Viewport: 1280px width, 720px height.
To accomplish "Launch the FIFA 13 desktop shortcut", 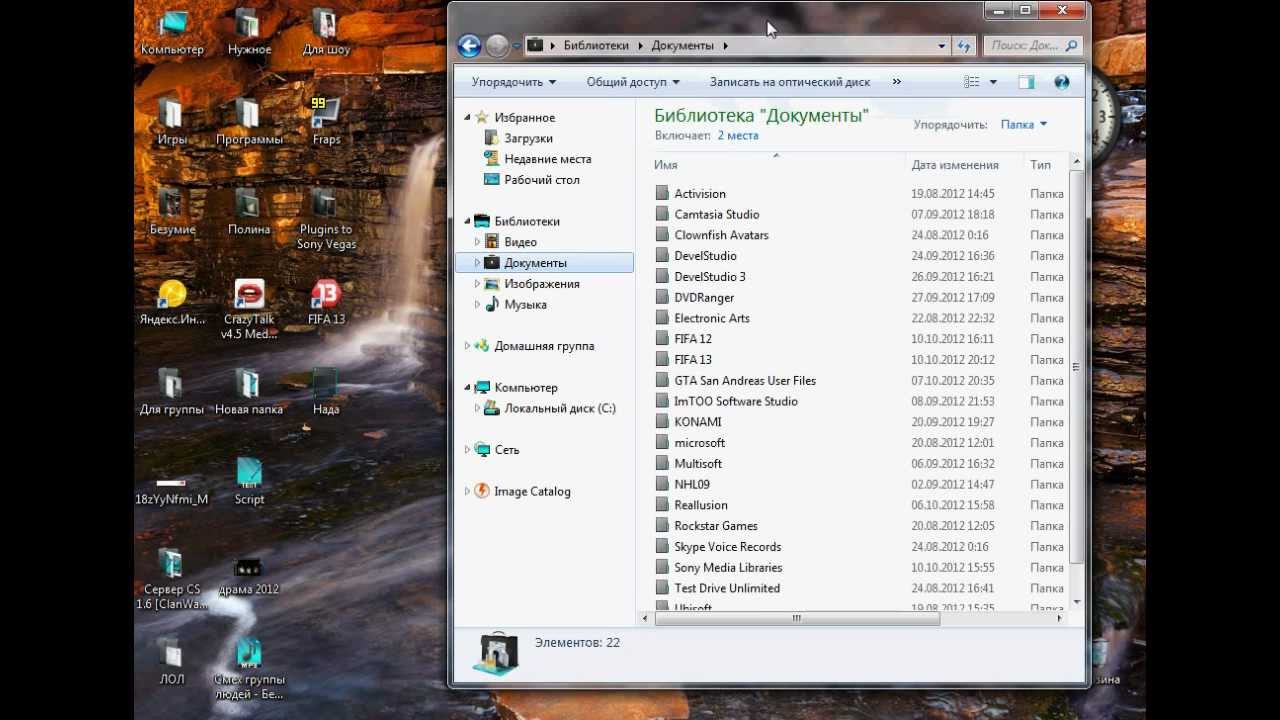I will point(326,302).
